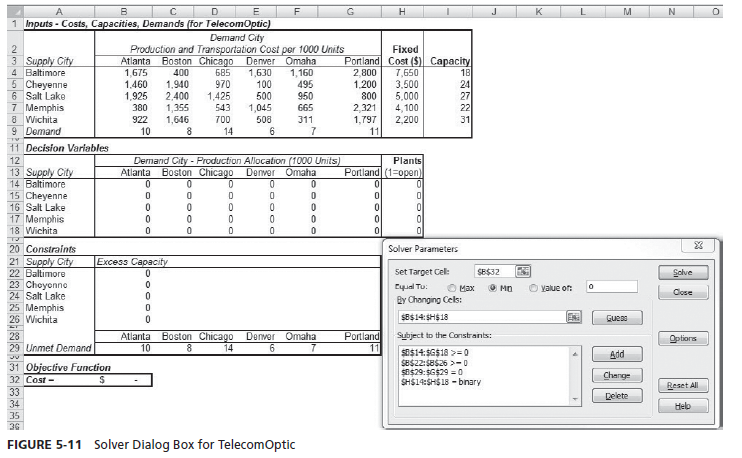
Task: Delete the selected constraint
Action: pyautogui.click(x=616, y=396)
